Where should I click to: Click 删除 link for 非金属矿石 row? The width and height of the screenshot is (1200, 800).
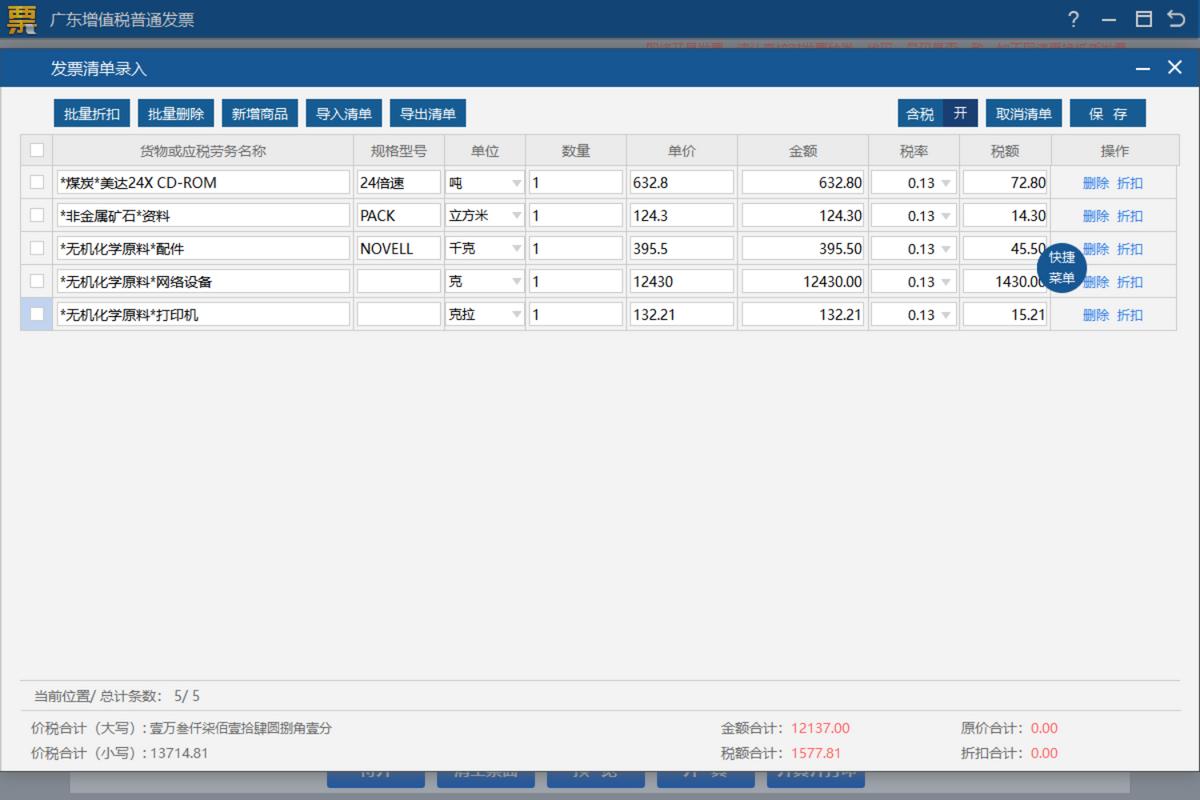pyautogui.click(x=1095, y=216)
